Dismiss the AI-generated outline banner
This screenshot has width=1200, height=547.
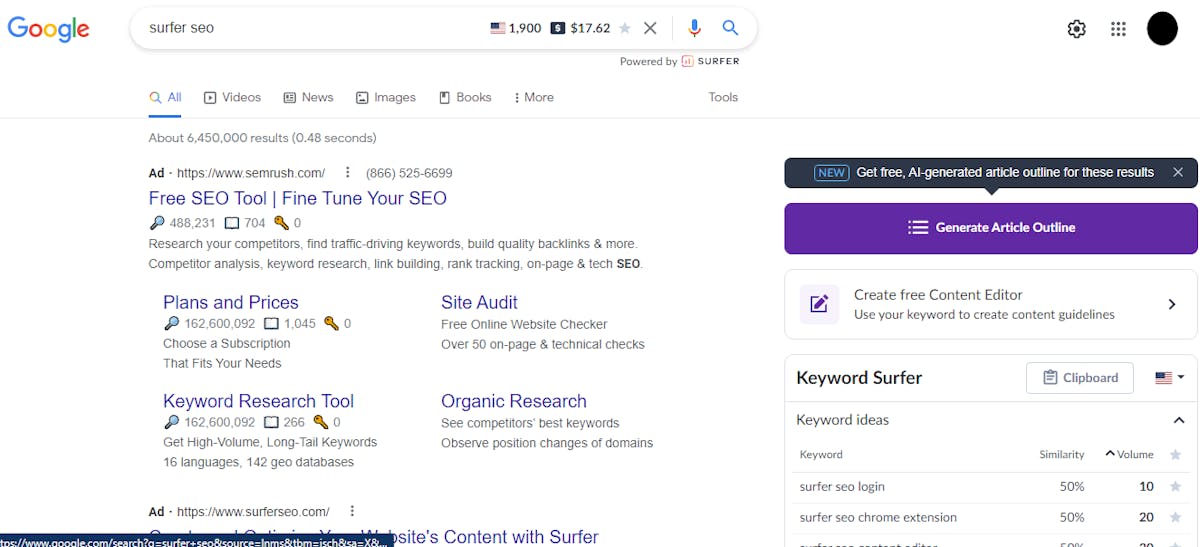pos(1178,172)
